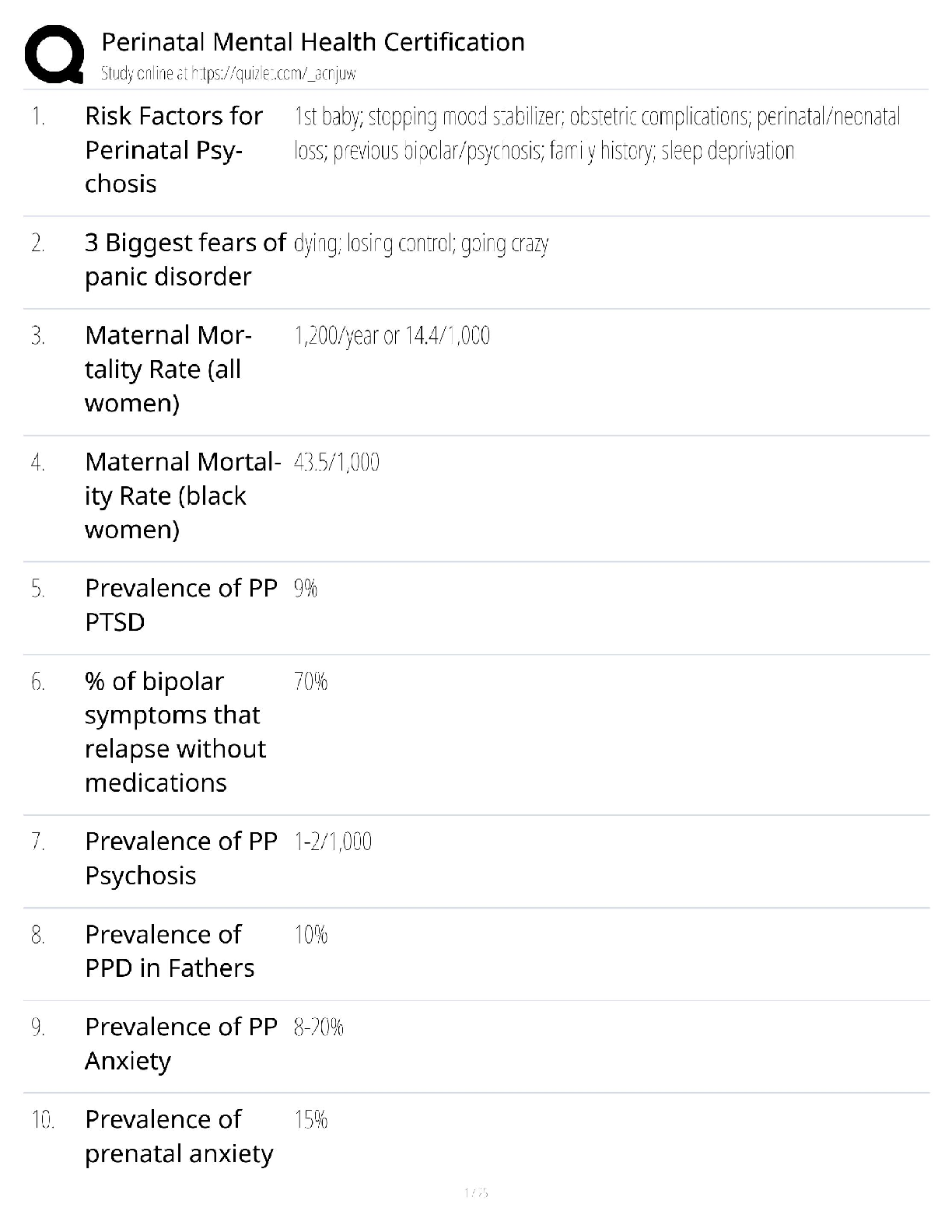Select the Prevalence of prenatal anxiety term
Screen dimensions: 952x1232
click(179, 1136)
